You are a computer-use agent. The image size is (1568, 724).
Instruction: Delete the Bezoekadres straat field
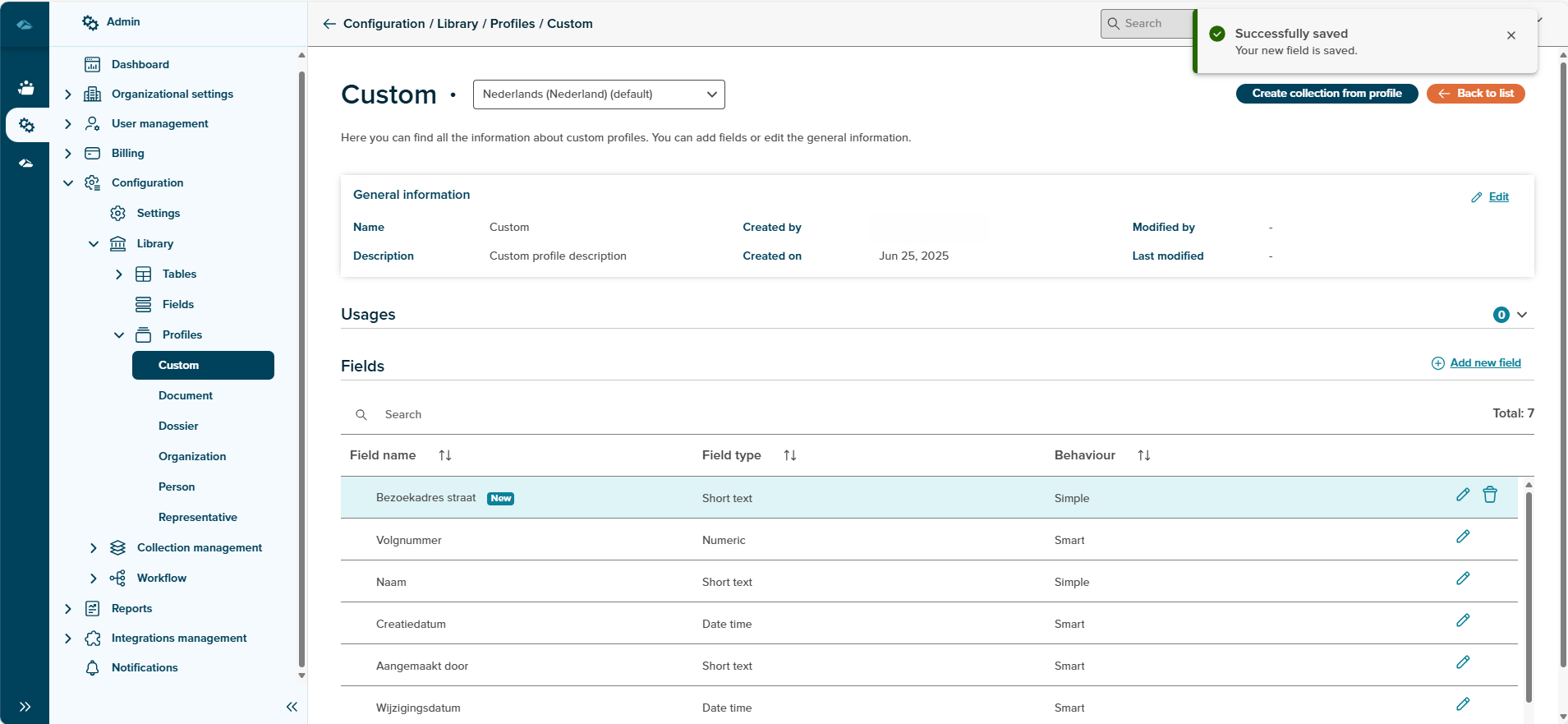click(x=1489, y=495)
